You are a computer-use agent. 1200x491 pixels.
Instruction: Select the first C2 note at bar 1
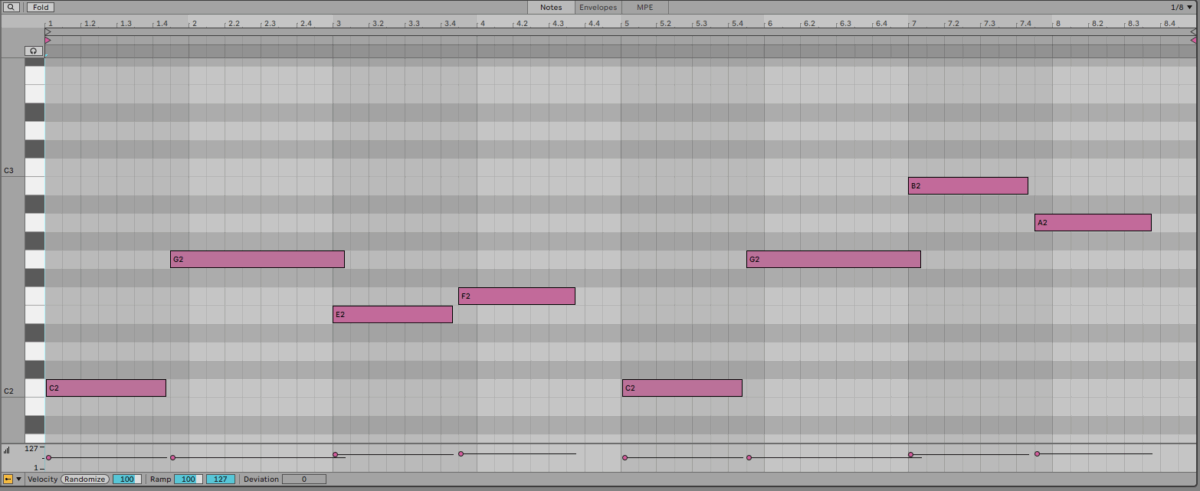pos(106,388)
